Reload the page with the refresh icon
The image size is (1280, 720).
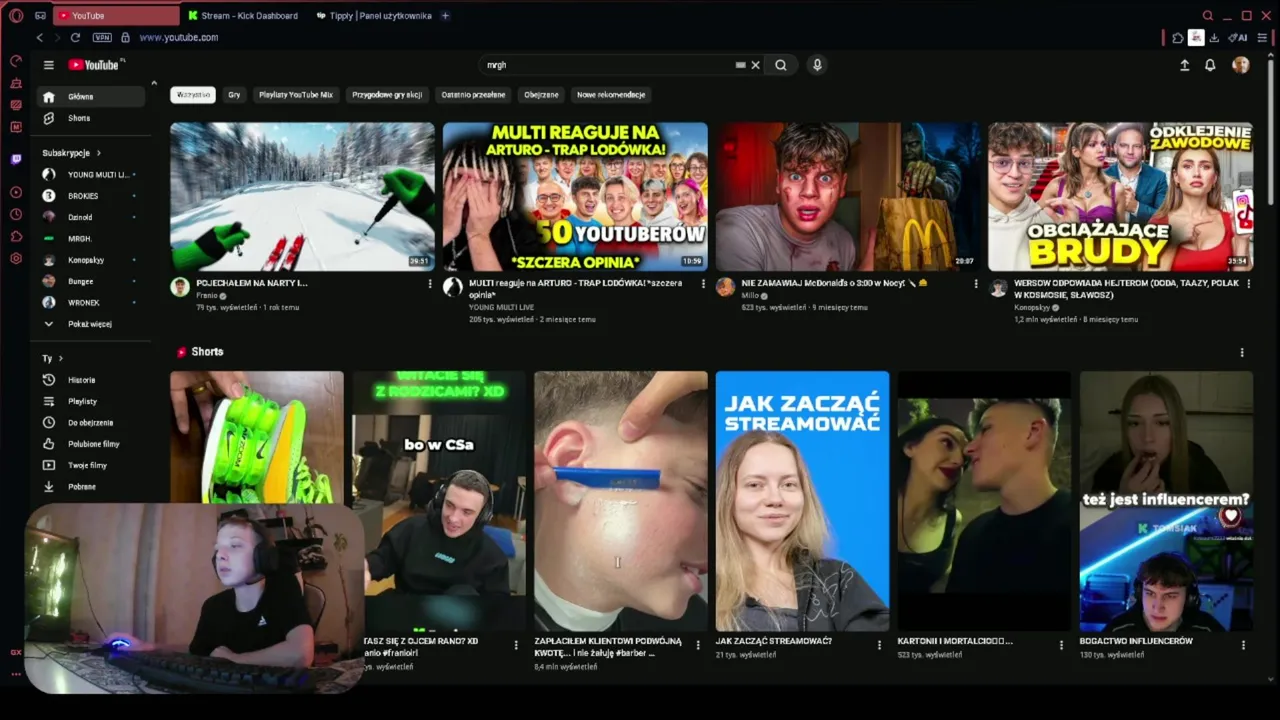click(75, 38)
